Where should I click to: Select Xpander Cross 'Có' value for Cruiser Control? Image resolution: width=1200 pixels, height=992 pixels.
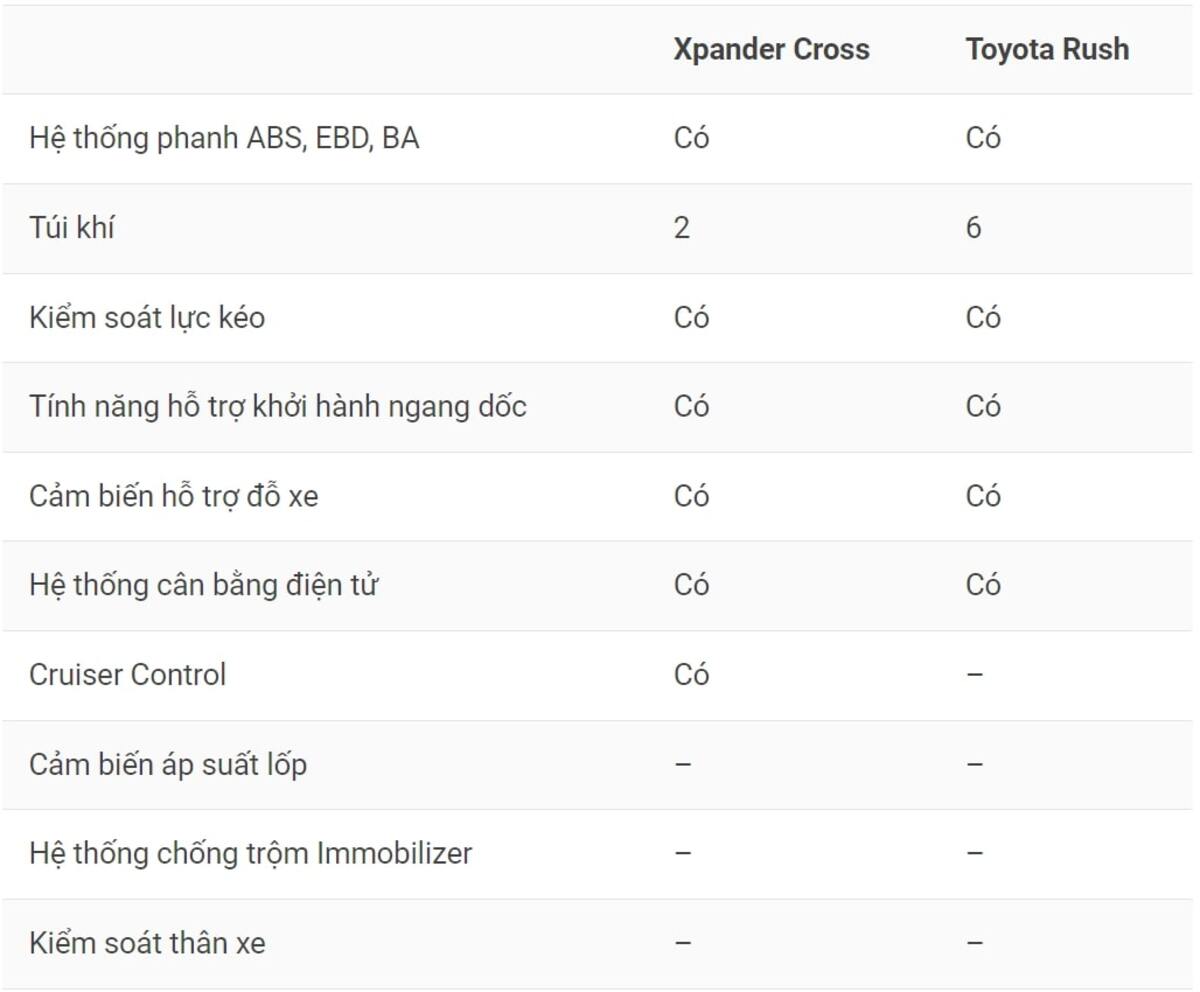click(691, 675)
